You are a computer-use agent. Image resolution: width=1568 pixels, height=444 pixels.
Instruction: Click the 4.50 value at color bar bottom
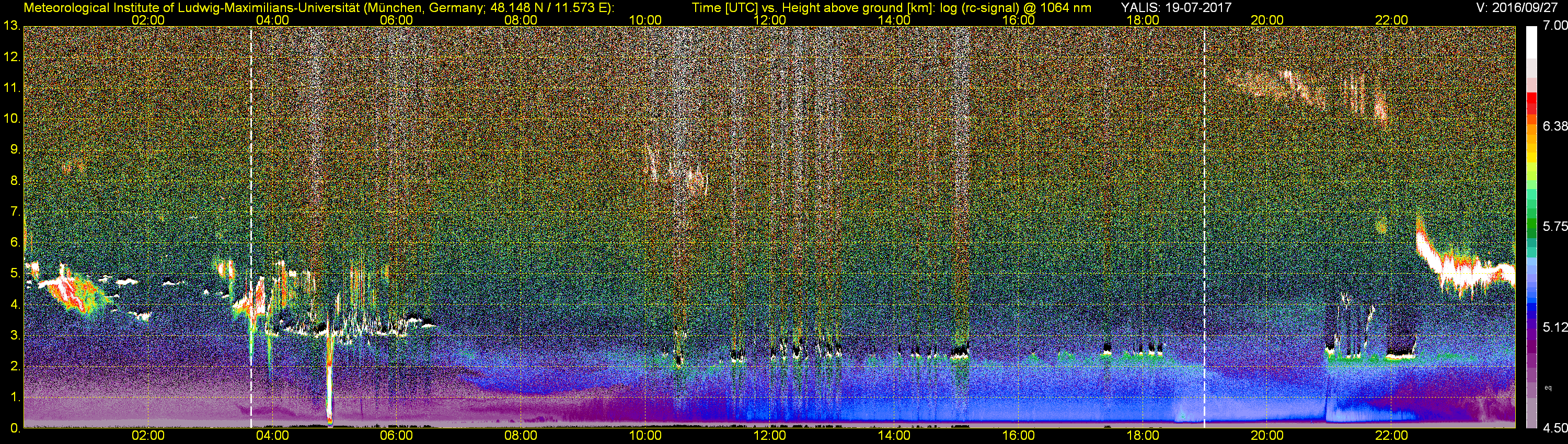tap(1555, 428)
